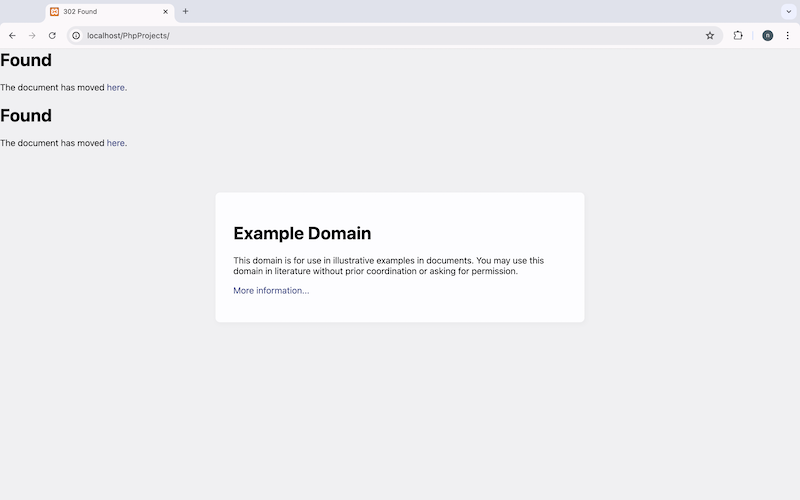Follow the first 'here' link
Viewport: 800px width, 500px height.
(x=115, y=87)
